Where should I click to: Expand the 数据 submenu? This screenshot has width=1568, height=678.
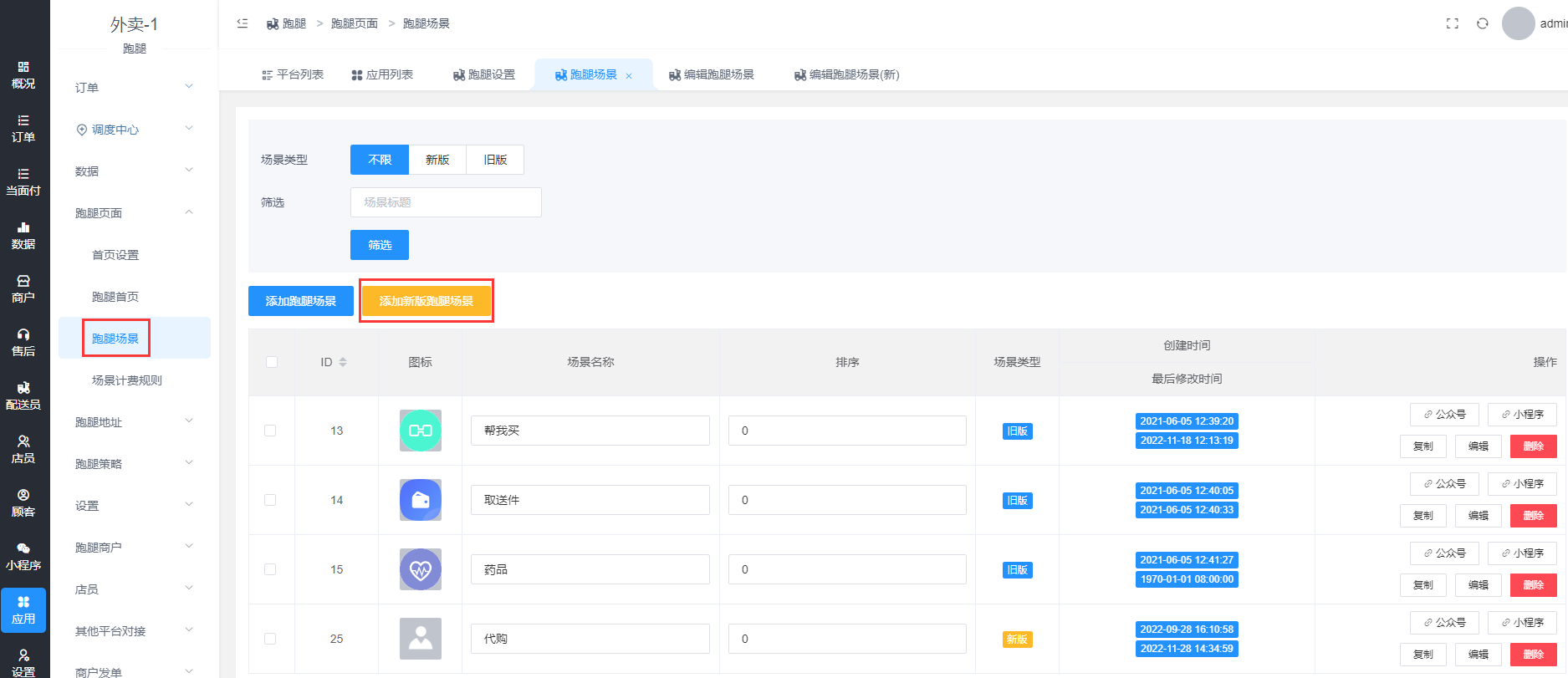134,171
